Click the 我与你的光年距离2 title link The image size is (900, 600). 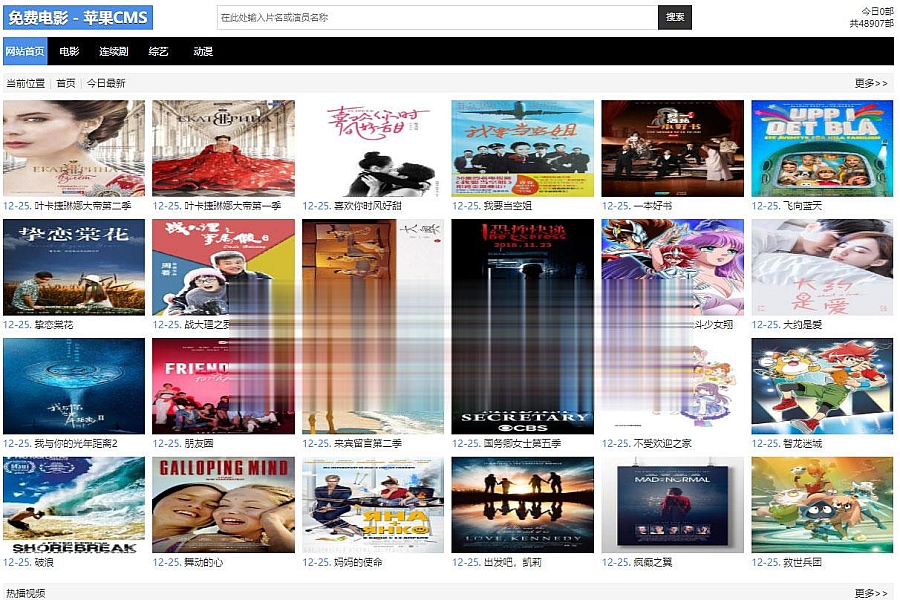tap(76, 443)
